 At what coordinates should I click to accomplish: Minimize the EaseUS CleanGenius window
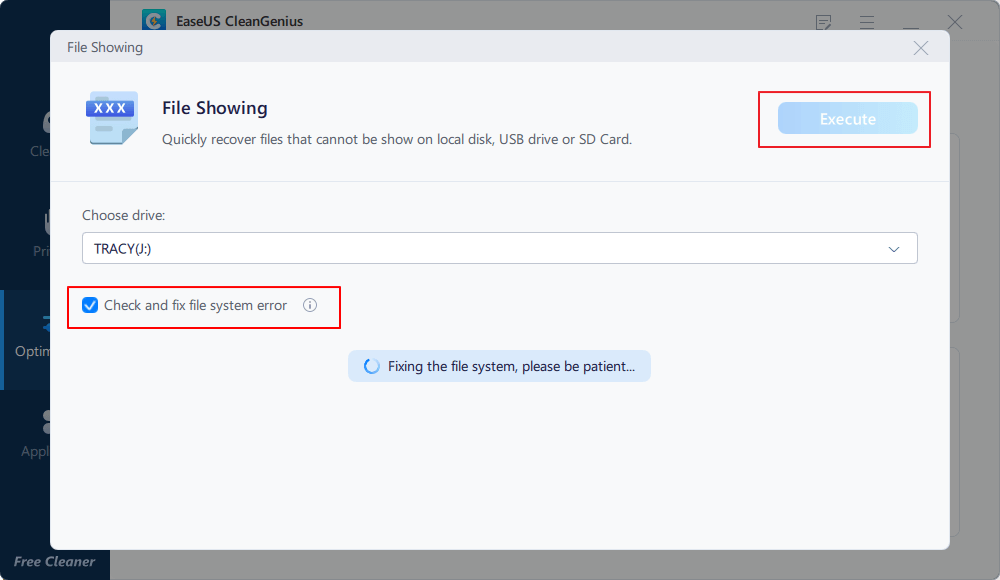(911, 22)
